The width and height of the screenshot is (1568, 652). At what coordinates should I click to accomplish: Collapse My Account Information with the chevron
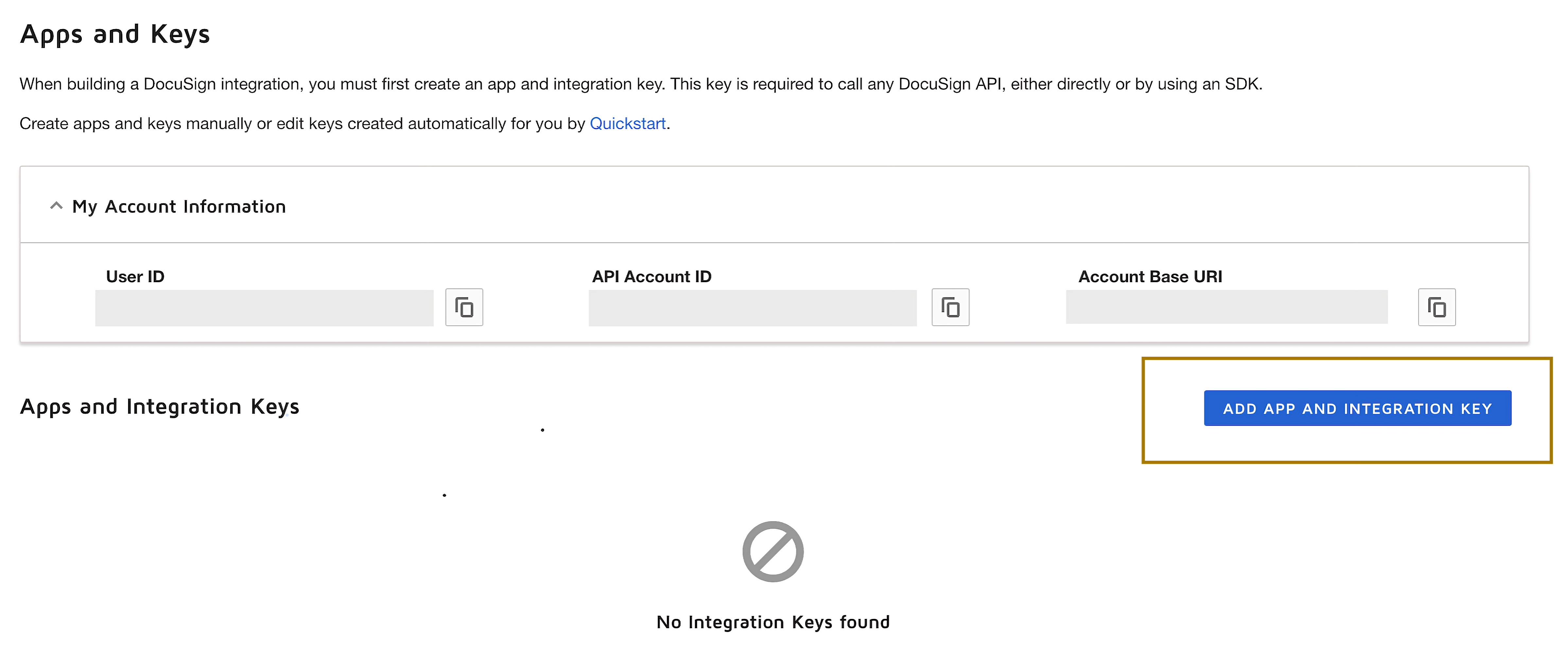(56, 206)
